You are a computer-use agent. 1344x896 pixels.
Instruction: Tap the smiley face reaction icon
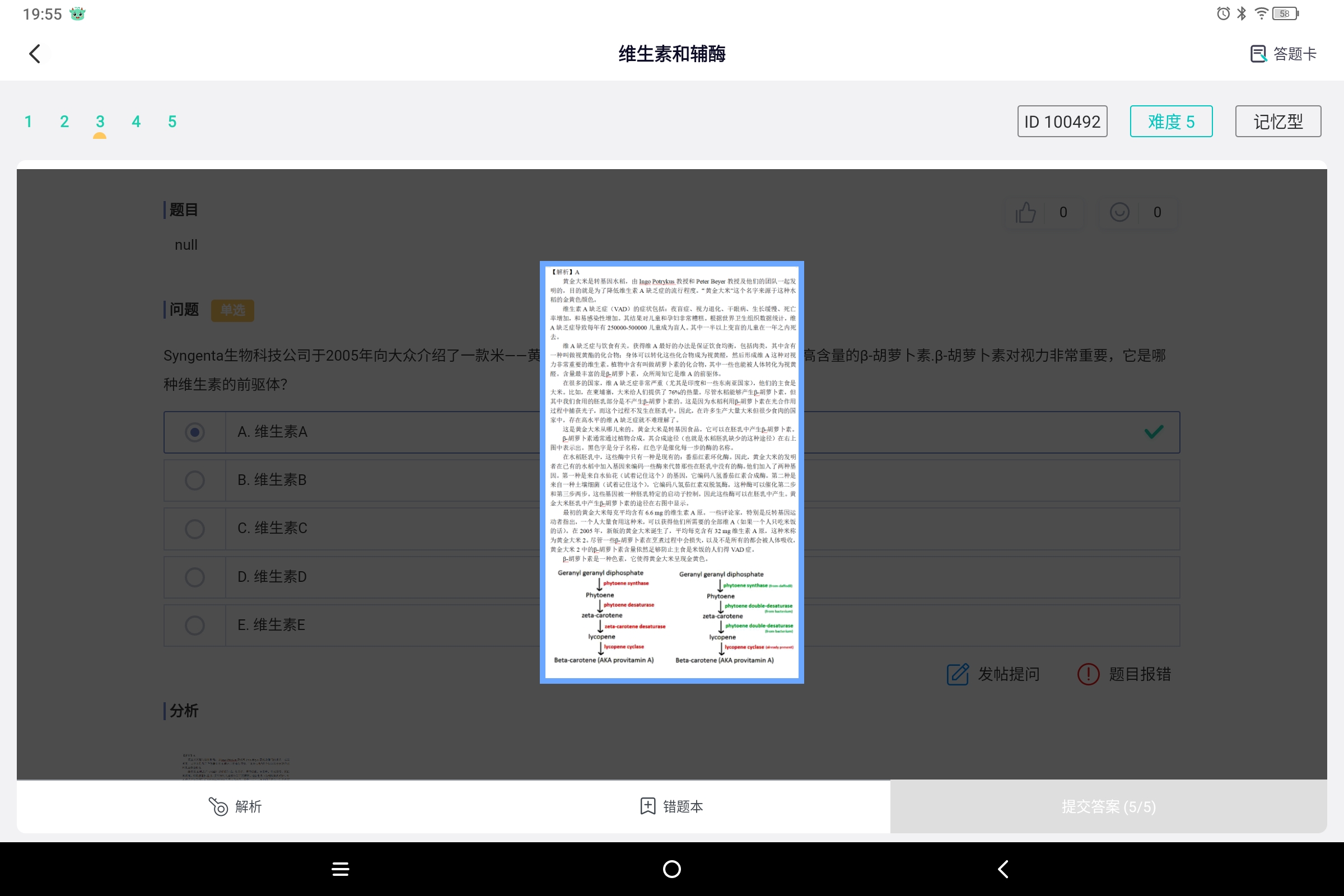coord(1119,212)
